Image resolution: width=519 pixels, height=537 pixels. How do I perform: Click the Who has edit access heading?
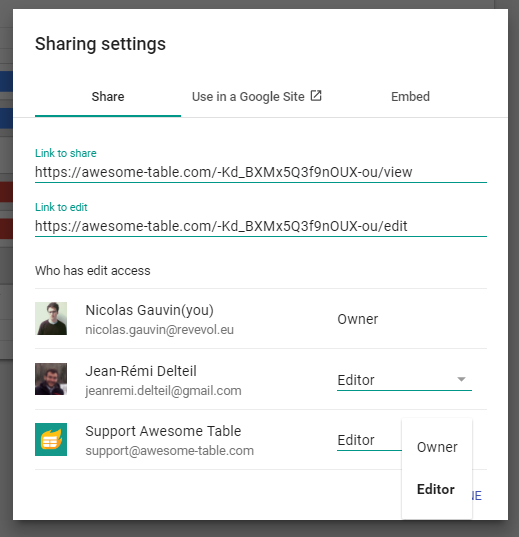click(92, 271)
